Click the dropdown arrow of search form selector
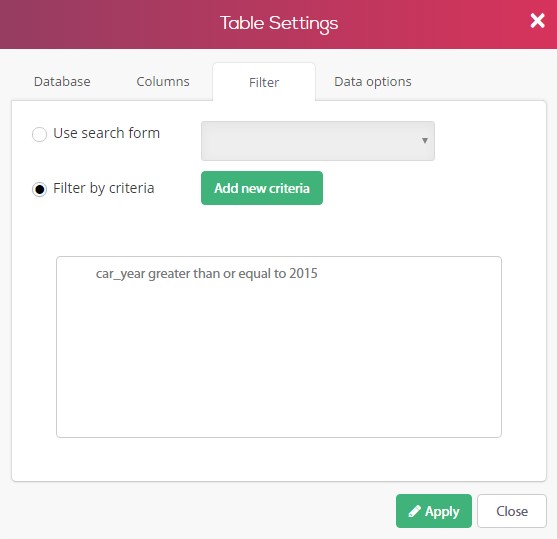The height and width of the screenshot is (539, 557). [424, 140]
